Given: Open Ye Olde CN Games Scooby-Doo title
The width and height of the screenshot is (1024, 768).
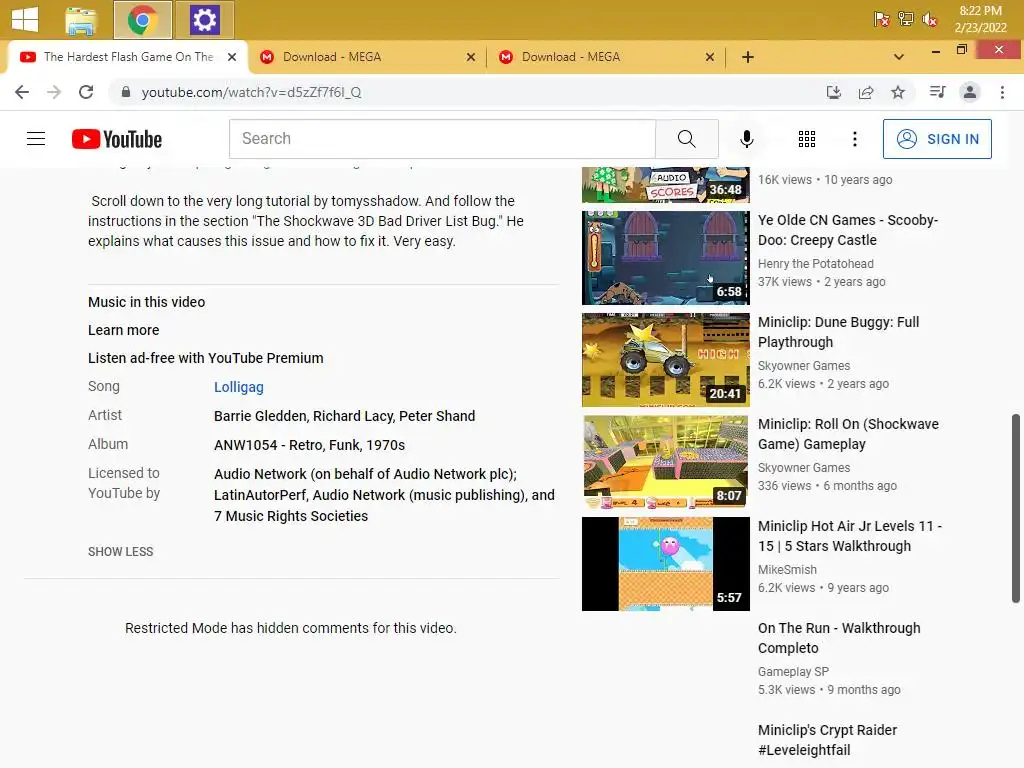Looking at the screenshot, I should point(848,230).
